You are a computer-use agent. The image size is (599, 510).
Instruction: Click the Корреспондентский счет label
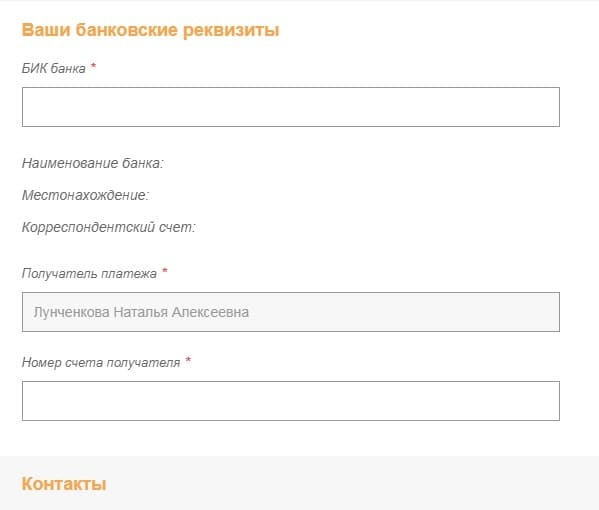pyautogui.click(x=108, y=227)
